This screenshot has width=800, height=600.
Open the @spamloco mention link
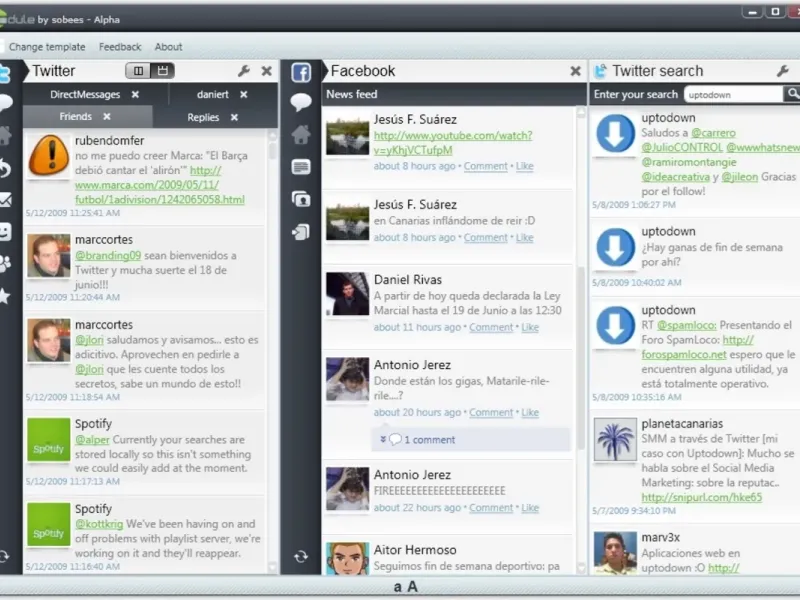(686, 326)
